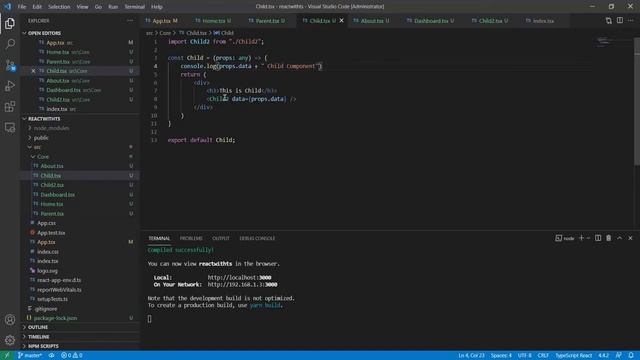This screenshot has width=640, height=360.
Task: Click the watch eye icon in status bar
Action: pos(51,355)
